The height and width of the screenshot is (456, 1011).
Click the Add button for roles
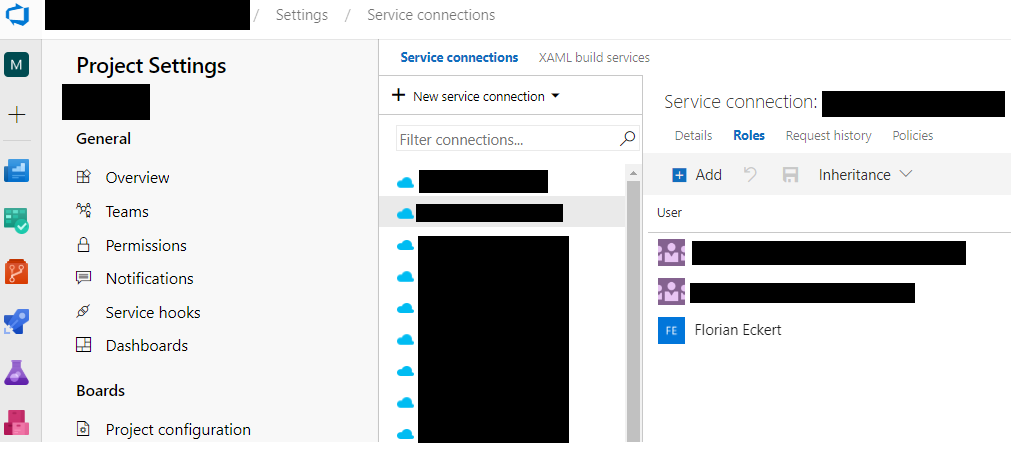pos(697,175)
